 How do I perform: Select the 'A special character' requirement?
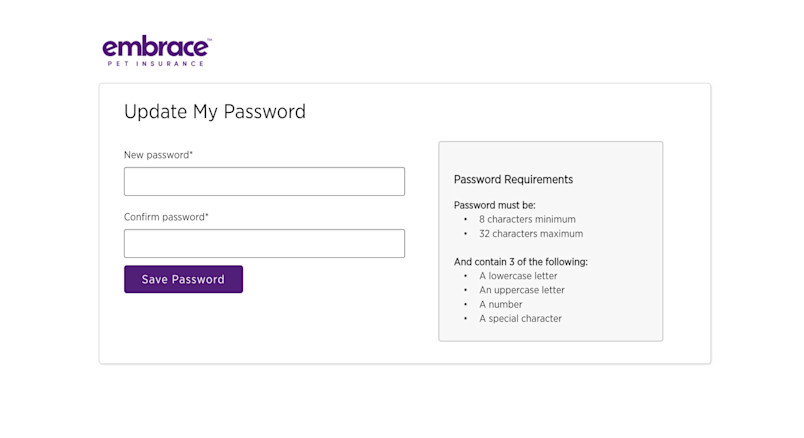520,319
